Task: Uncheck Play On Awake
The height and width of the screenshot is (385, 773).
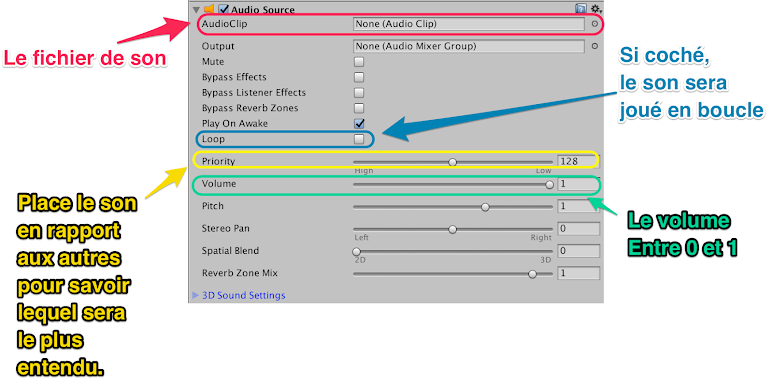Action: (x=359, y=123)
